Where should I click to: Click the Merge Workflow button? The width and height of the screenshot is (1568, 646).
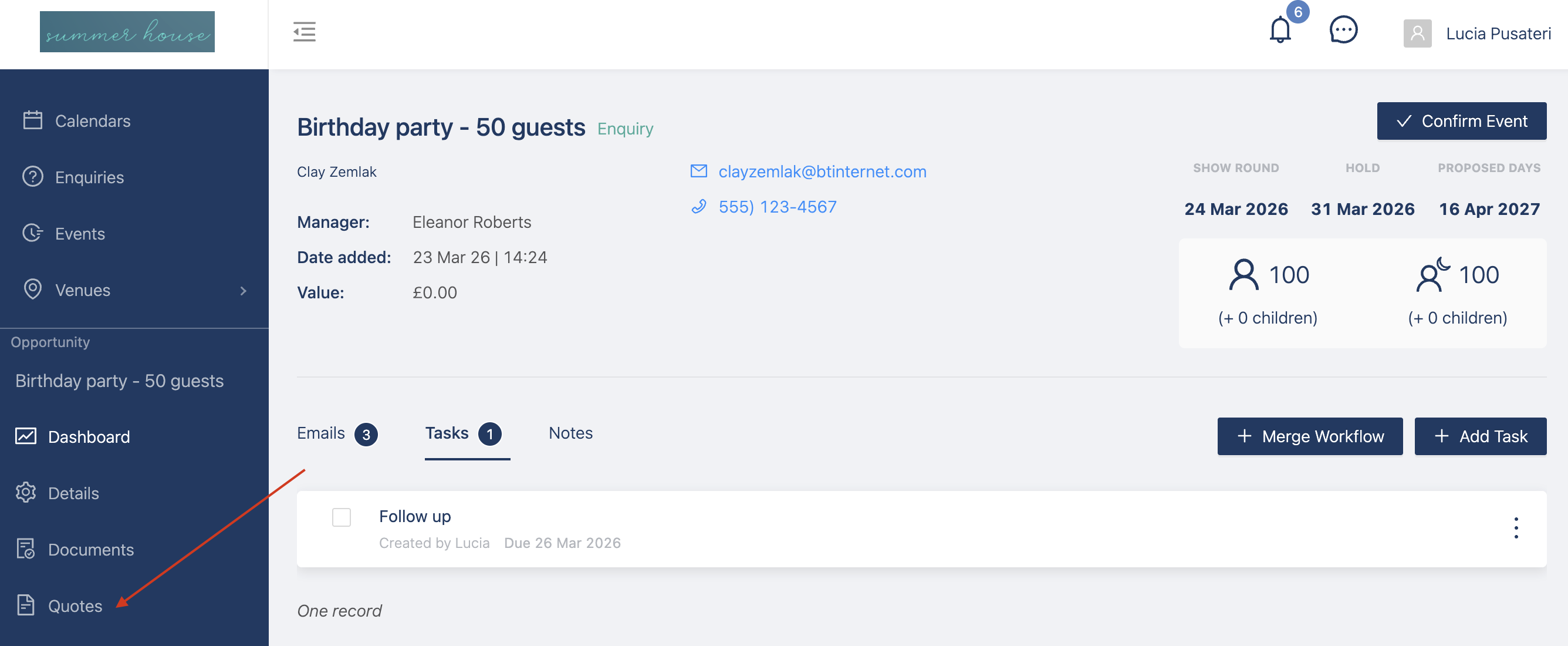pyautogui.click(x=1309, y=436)
